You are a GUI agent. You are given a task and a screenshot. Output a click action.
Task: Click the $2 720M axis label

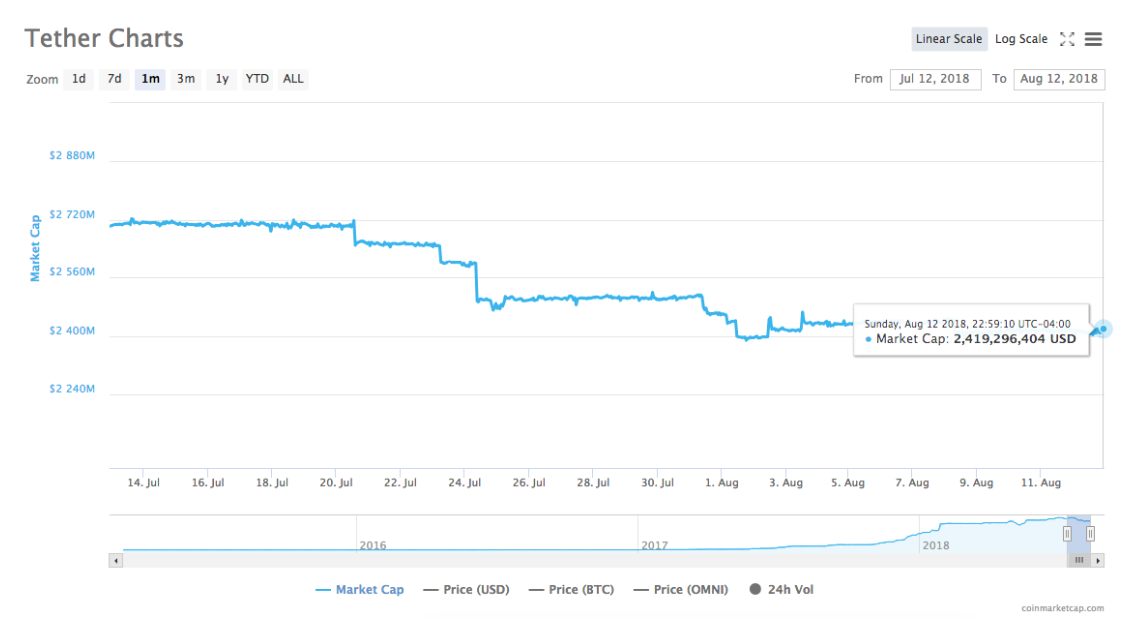click(72, 214)
